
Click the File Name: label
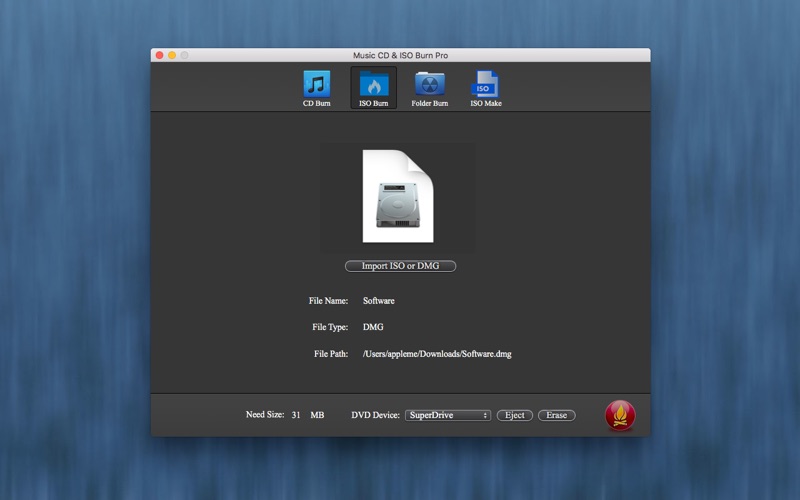click(328, 301)
